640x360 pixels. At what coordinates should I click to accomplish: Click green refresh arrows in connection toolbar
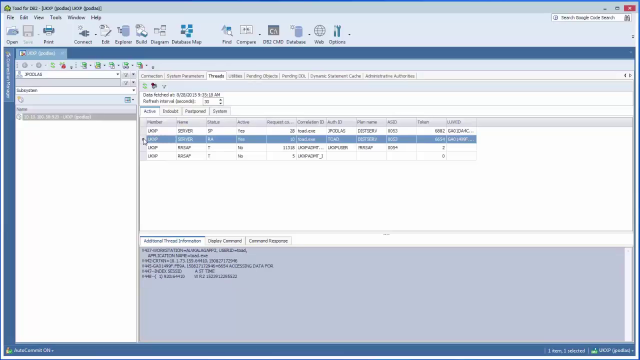tap(53, 65)
